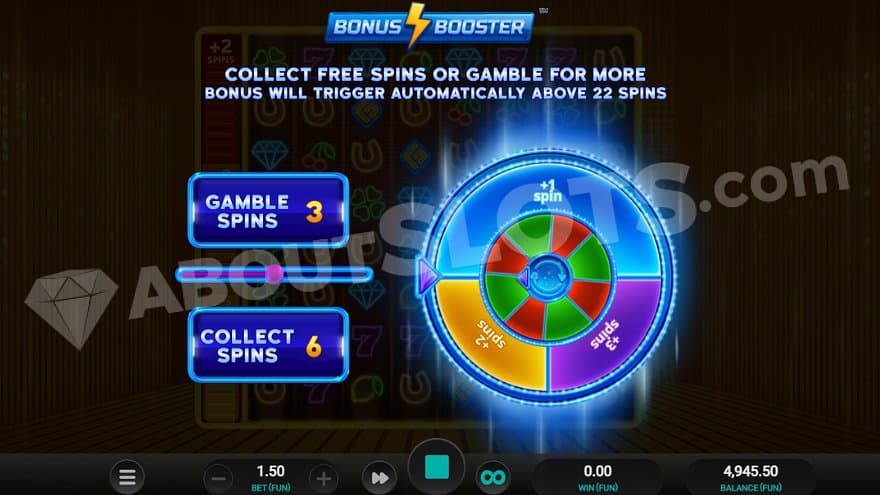Click the +2 spins reel indicator
The width and height of the screenshot is (880, 495).
pos(221,52)
